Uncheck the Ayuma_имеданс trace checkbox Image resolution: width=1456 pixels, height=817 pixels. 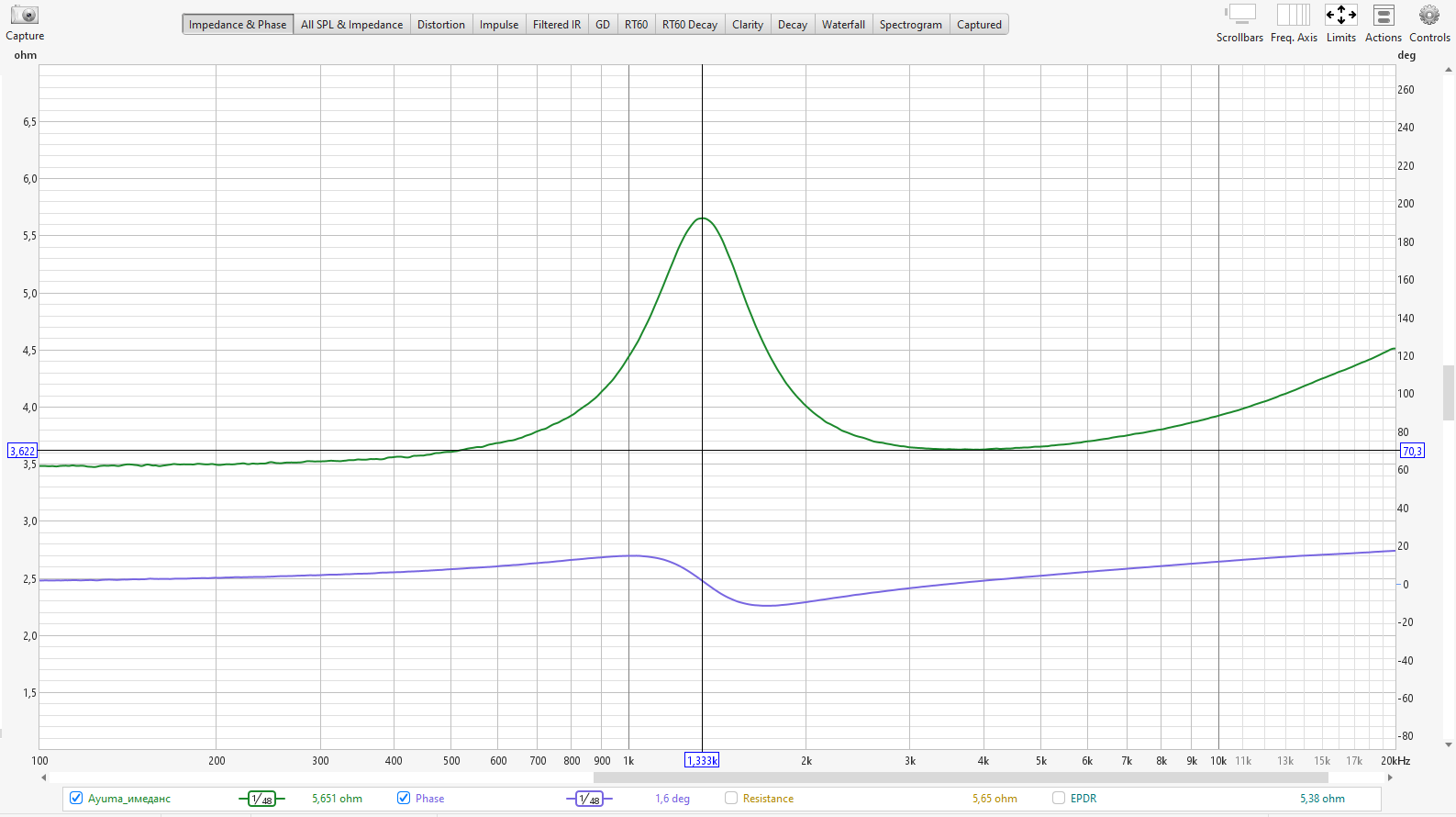[x=76, y=798]
